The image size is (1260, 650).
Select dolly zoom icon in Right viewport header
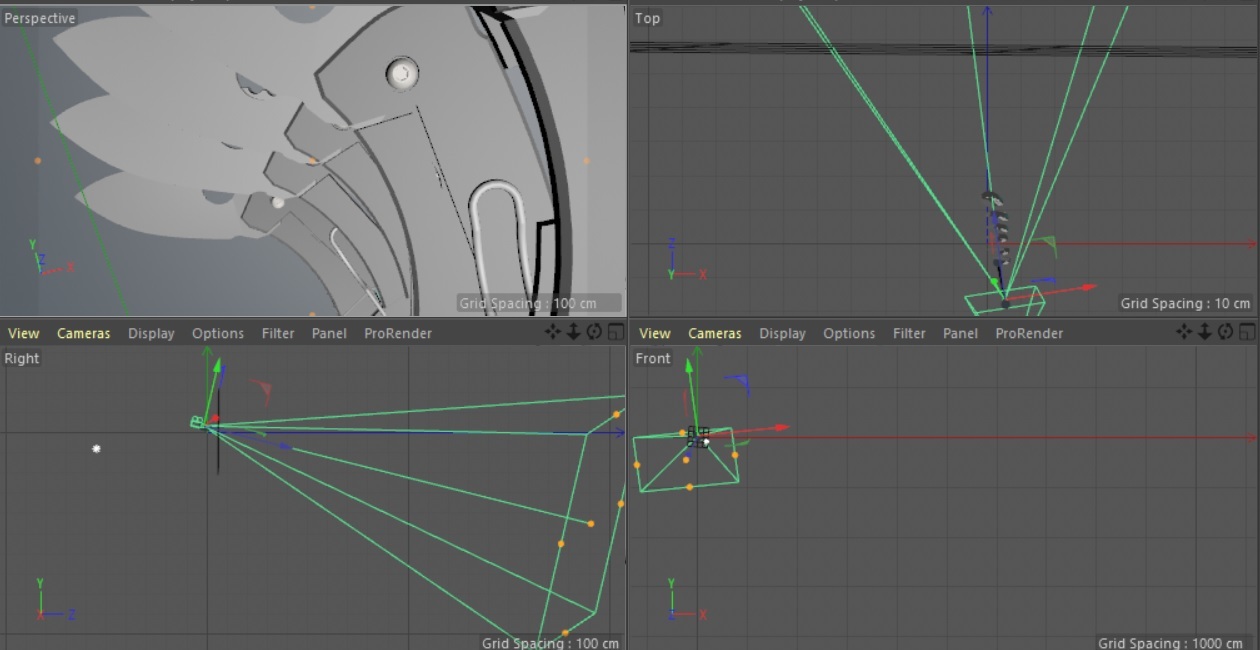(574, 333)
